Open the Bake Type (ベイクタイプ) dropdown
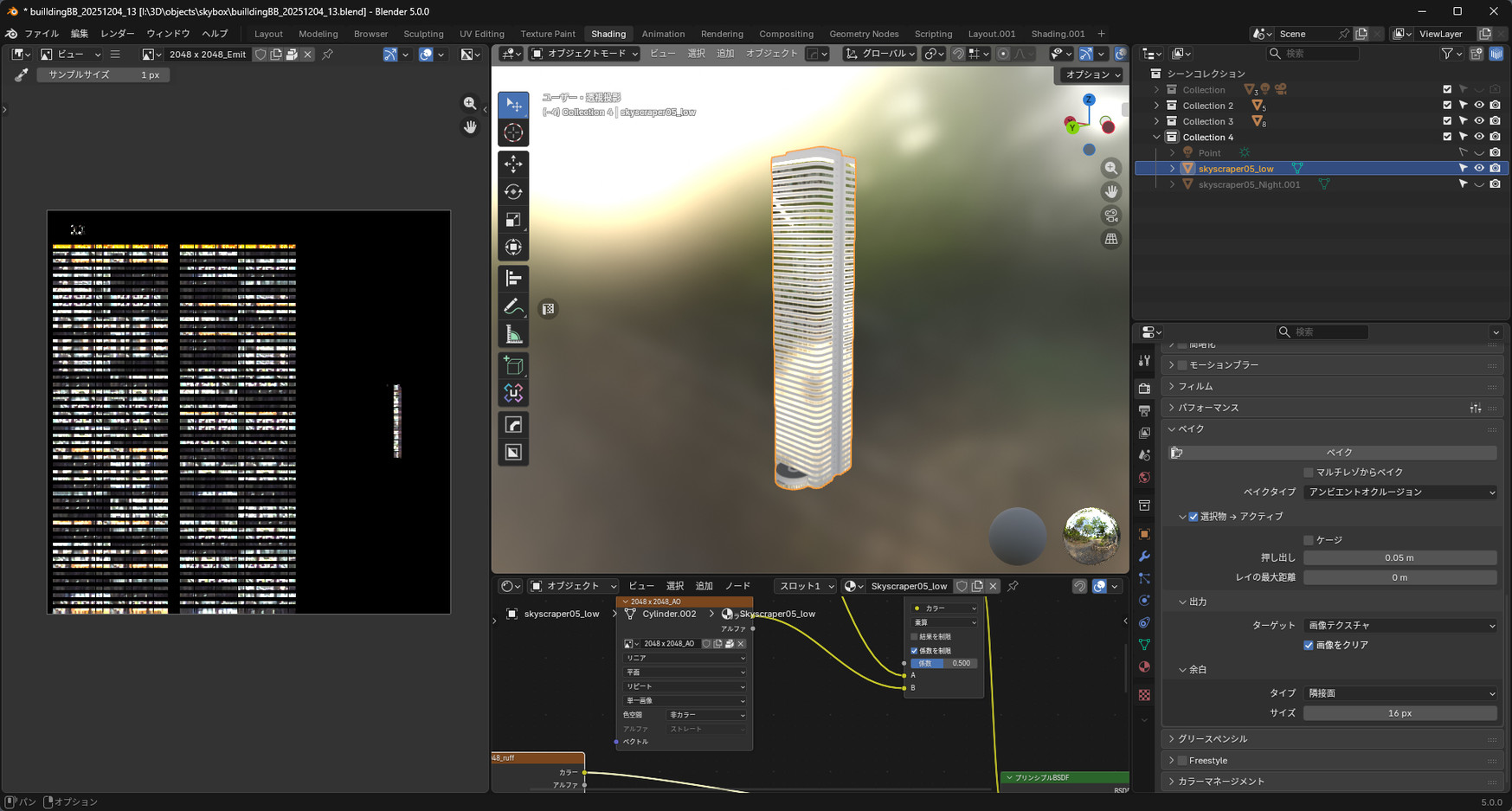Image resolution: width=1512 pixels, height=811 pixels. tap(1399, 492)
